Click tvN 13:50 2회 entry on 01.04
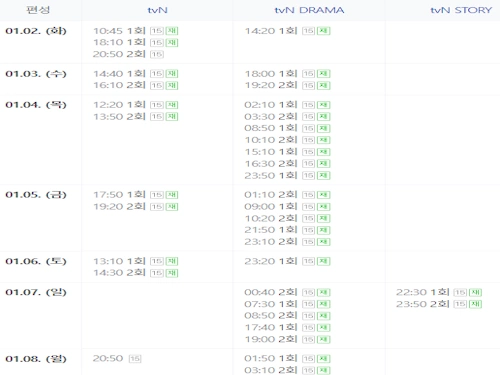The width and height of the screenshot is (500, 375). point(136,117)
